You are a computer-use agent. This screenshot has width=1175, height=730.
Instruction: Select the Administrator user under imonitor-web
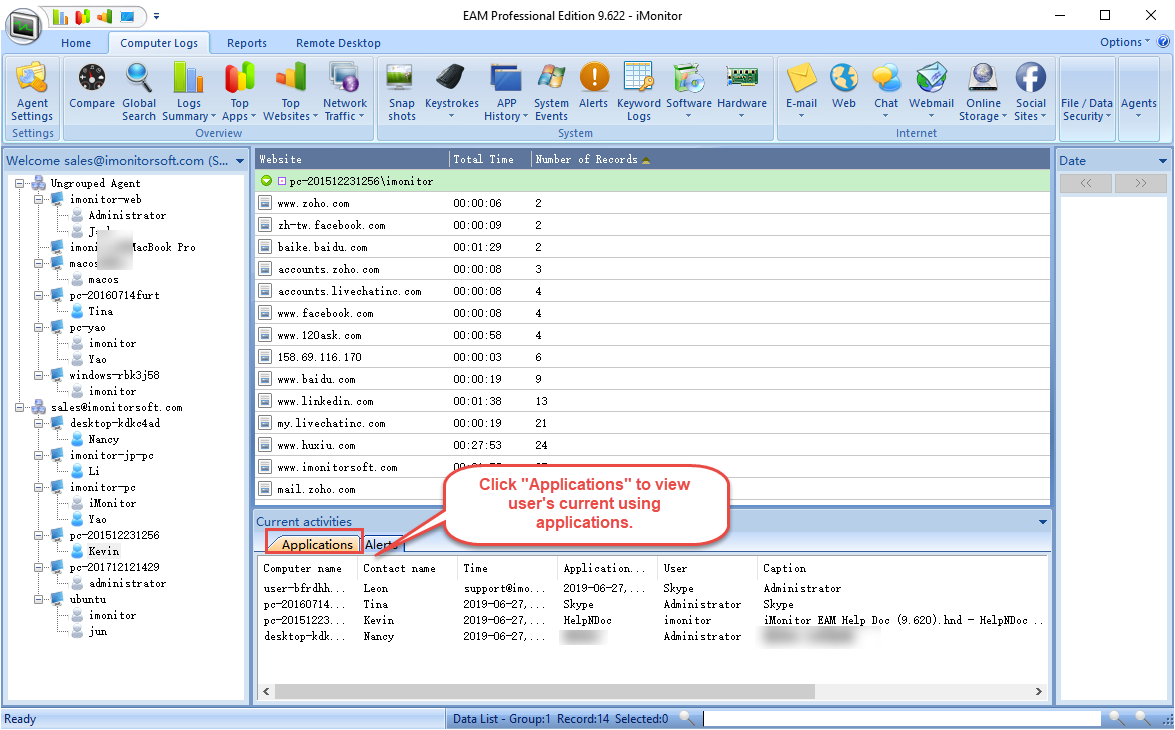point(127,215)
